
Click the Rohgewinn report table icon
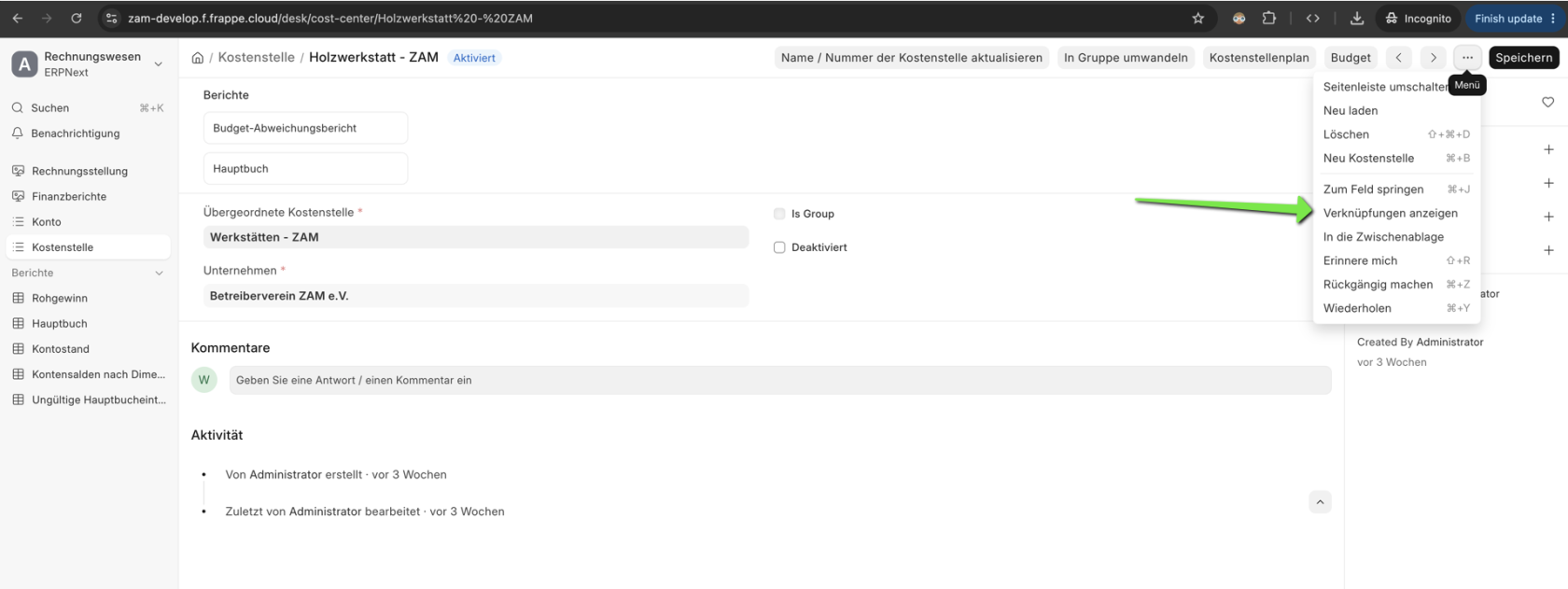[19, 298]
